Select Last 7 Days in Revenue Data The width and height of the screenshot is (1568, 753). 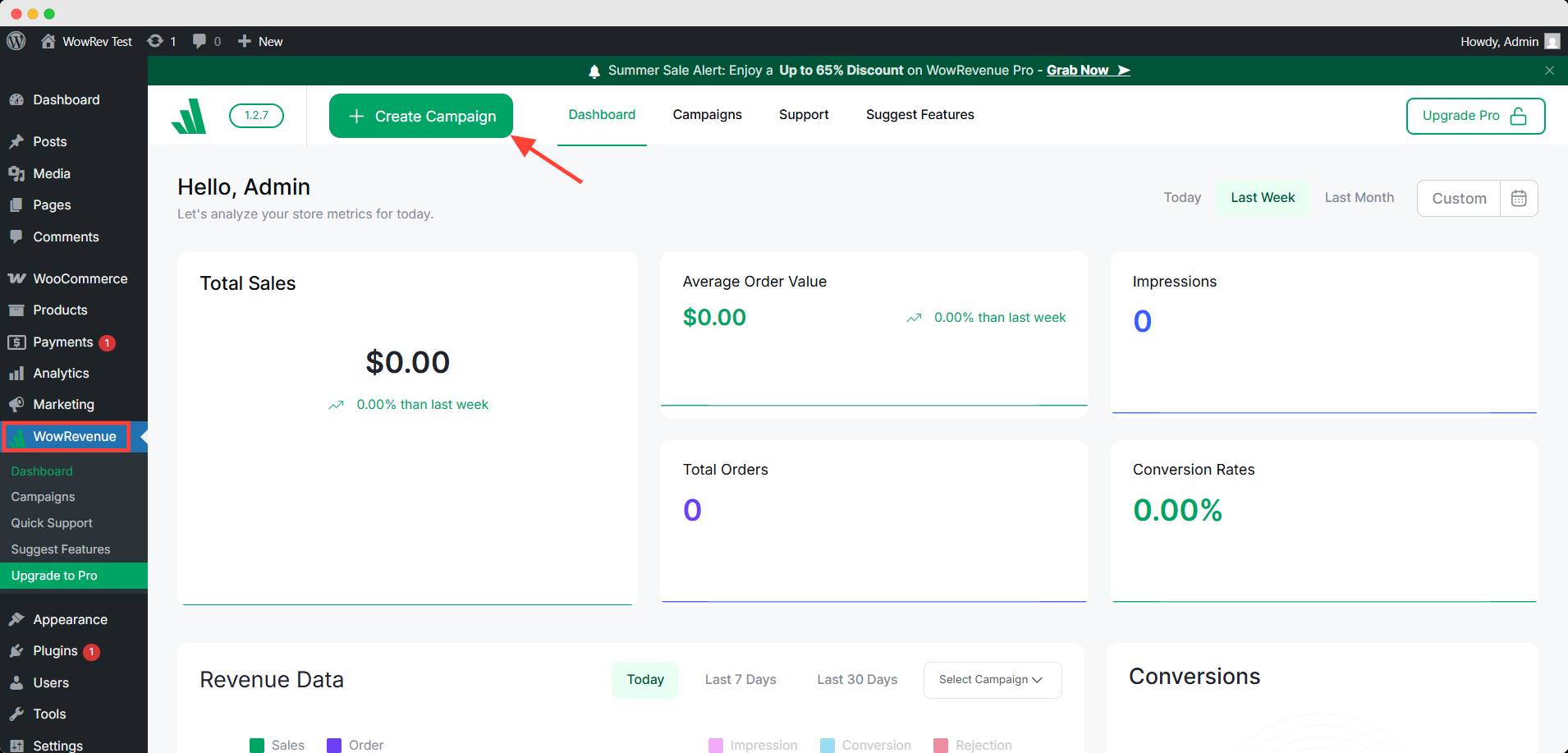[740, 680]
